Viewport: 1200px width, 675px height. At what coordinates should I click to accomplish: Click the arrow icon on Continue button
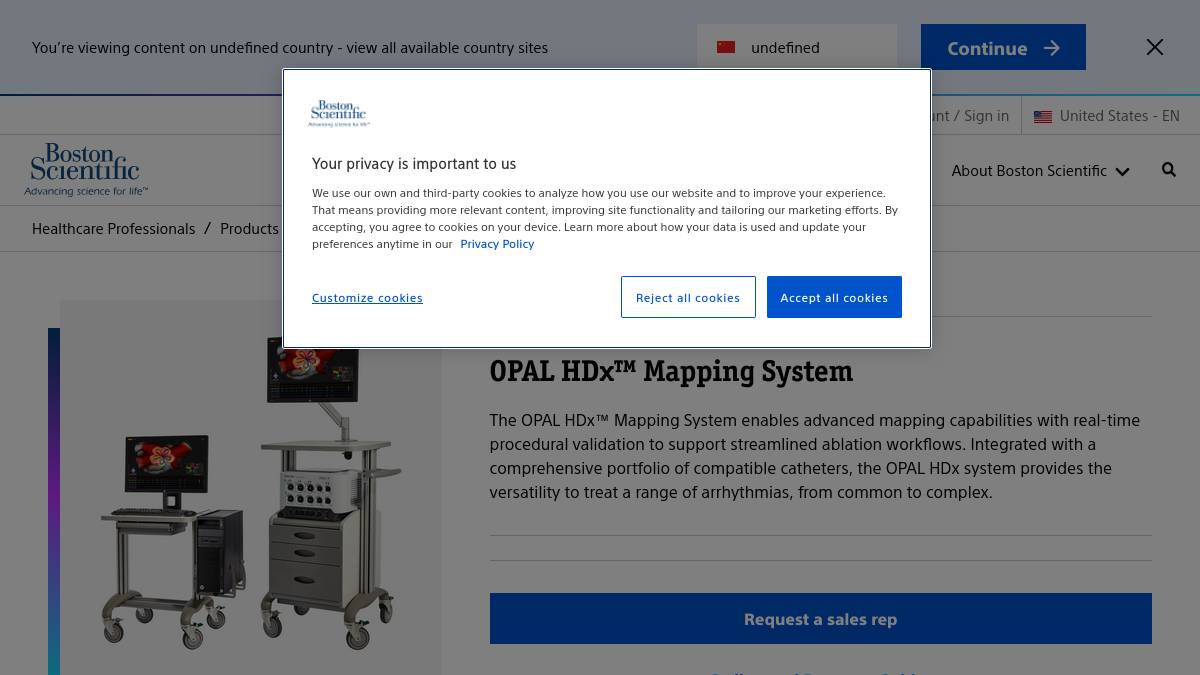coord(1051,48)
